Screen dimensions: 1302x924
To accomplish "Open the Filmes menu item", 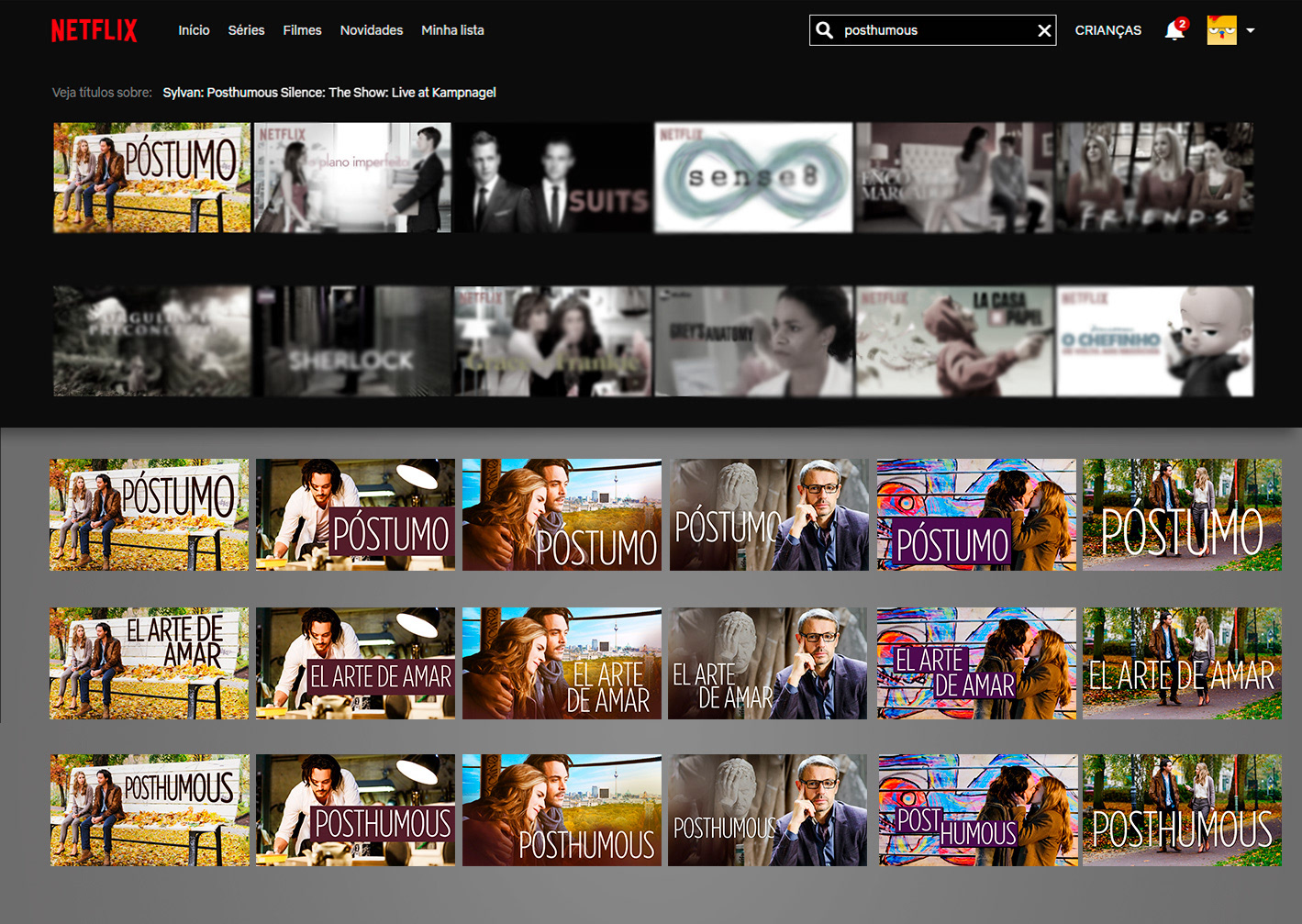I will tap(302, 30).
